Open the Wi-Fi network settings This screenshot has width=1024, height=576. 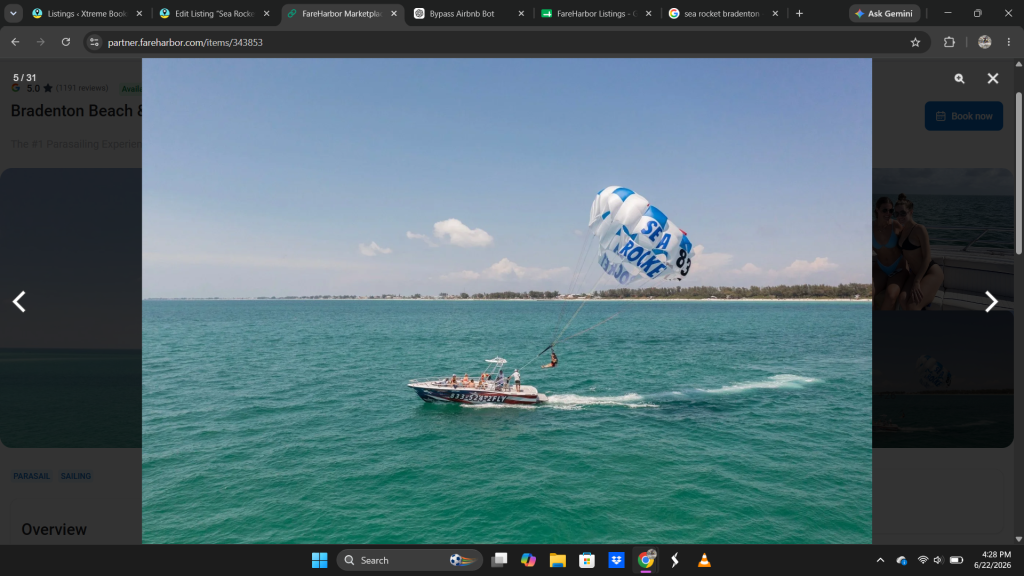tap(923, 560)
